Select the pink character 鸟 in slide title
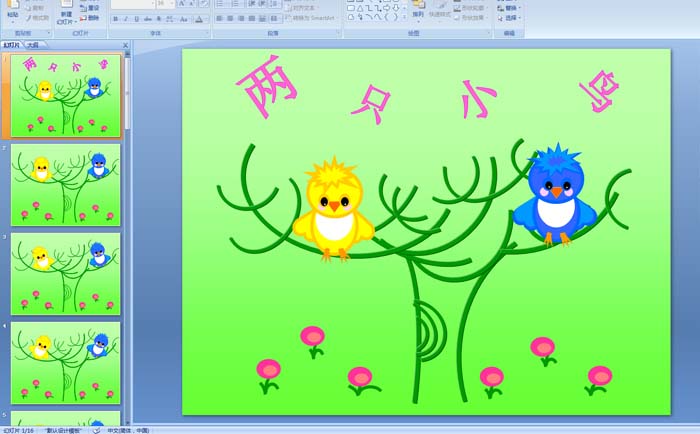 click(x=600, y=91)
